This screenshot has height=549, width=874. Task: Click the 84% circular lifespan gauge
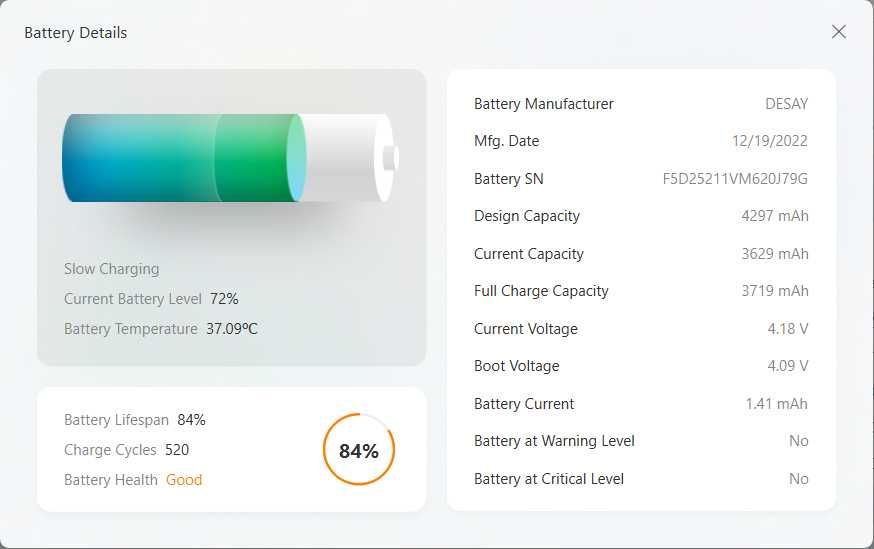click(359, 450)
